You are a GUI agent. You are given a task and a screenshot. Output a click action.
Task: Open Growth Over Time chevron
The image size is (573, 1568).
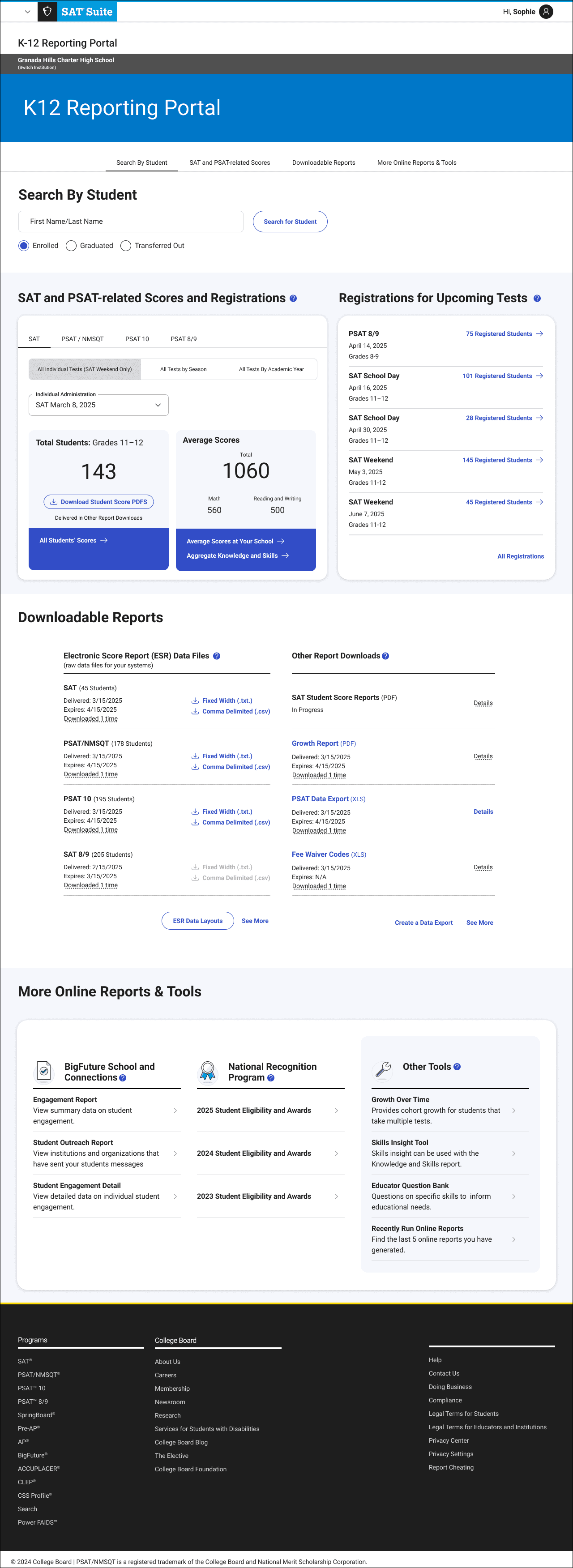coord(514,1111)
